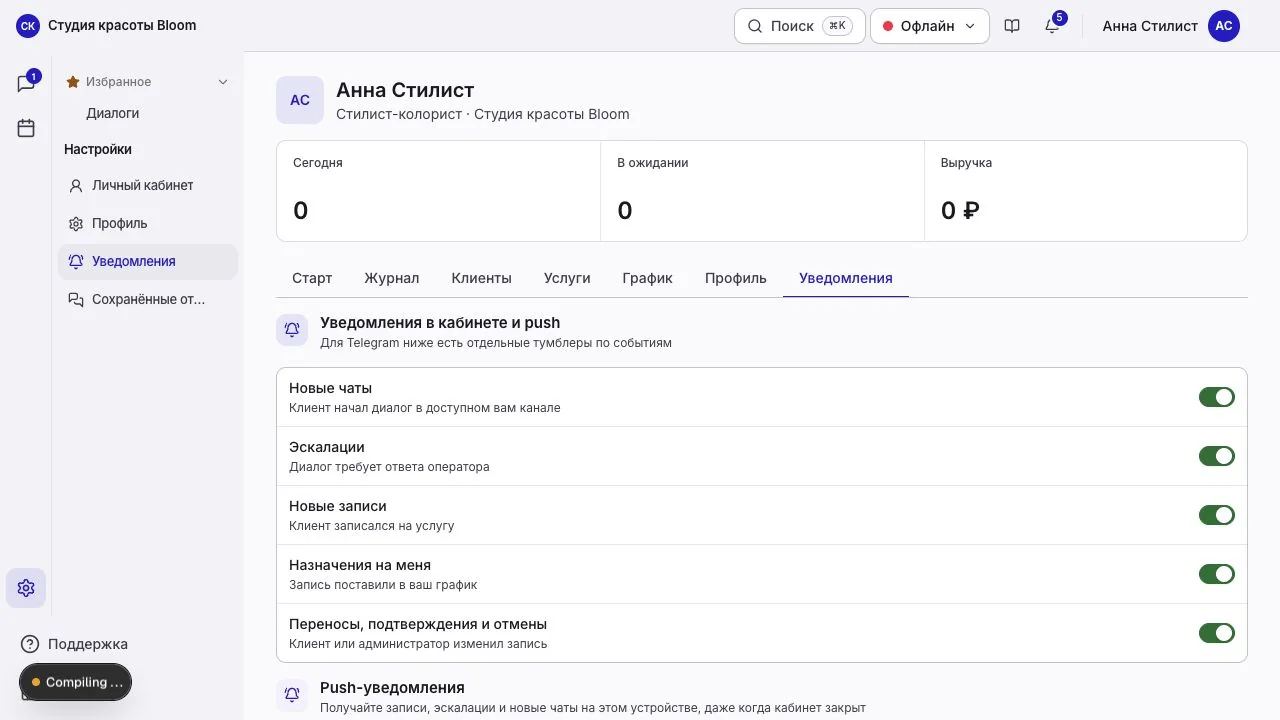1280x720 pixels.
Task: Click the Compiling status indicator
Action: [x=76, y=682]
